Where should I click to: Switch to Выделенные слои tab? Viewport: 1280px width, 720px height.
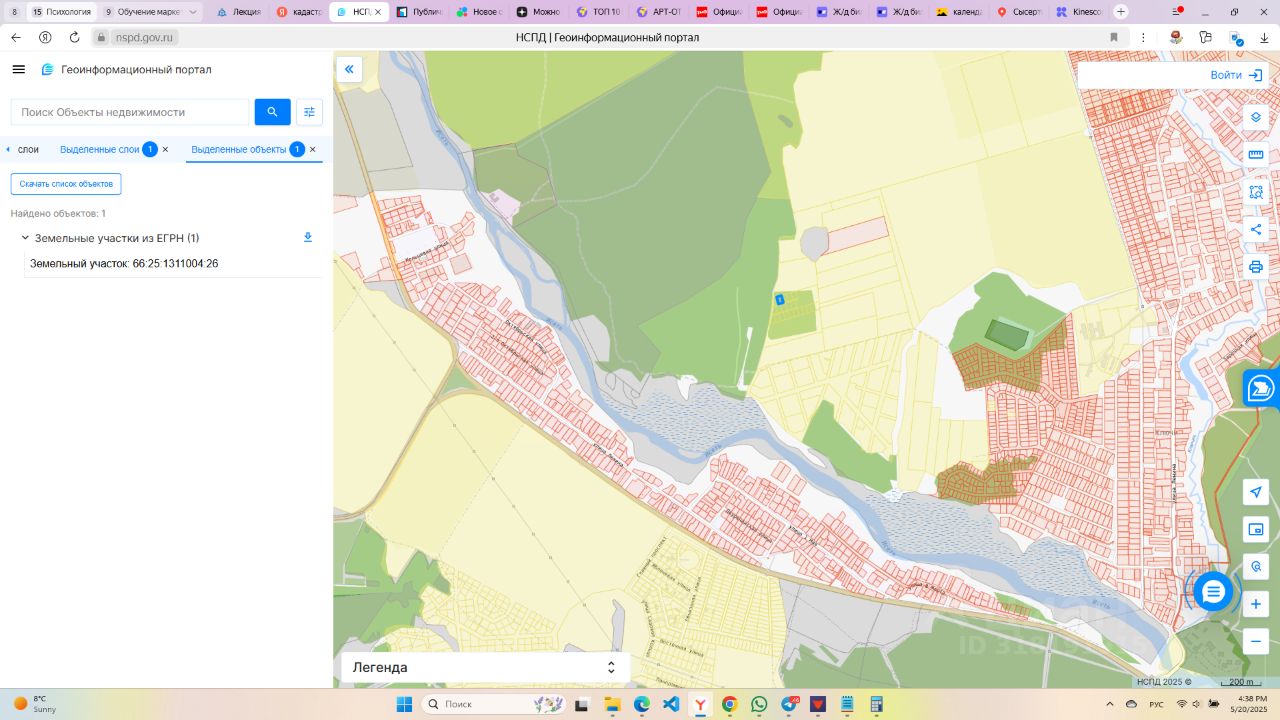99,149
